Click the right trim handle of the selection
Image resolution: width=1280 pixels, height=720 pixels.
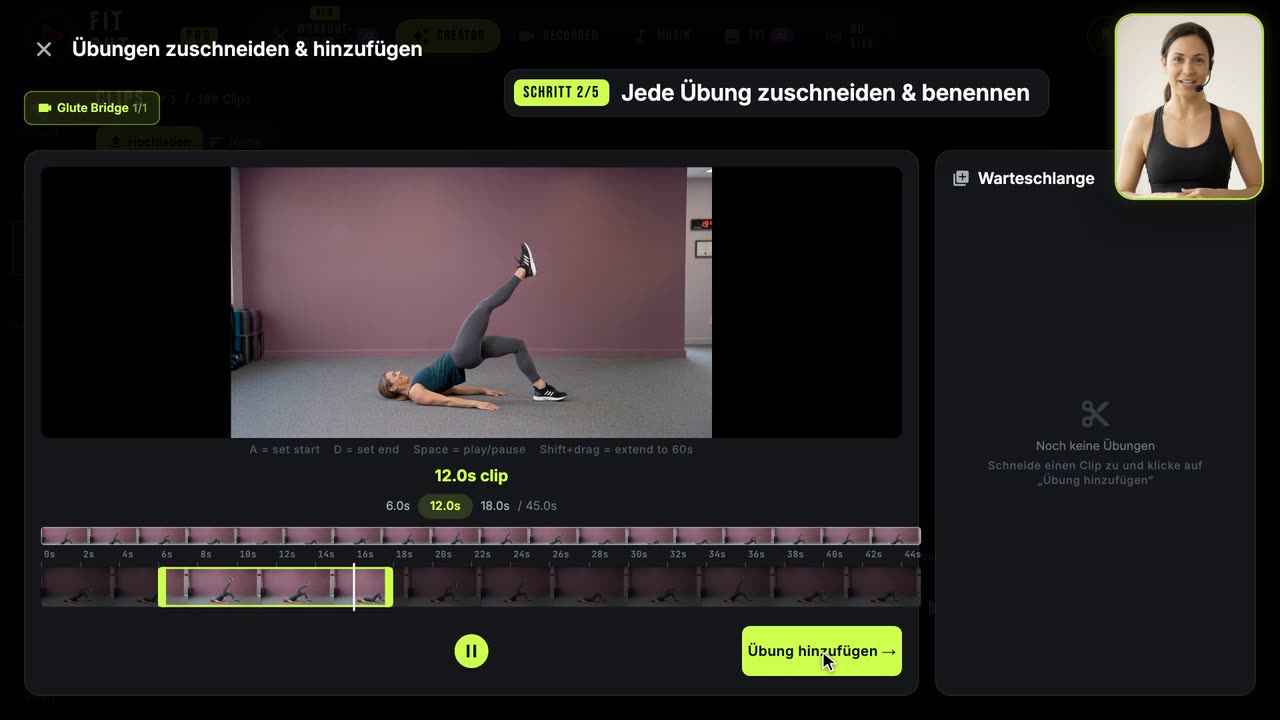point(389,587)
